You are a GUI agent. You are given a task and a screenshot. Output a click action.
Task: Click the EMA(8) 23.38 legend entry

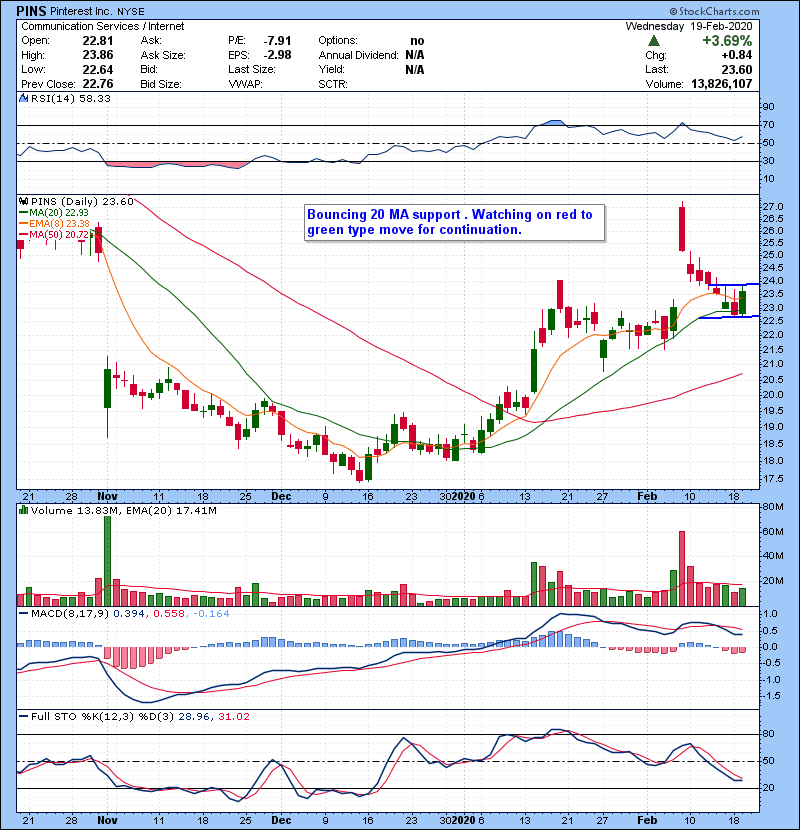click(54, 224)
